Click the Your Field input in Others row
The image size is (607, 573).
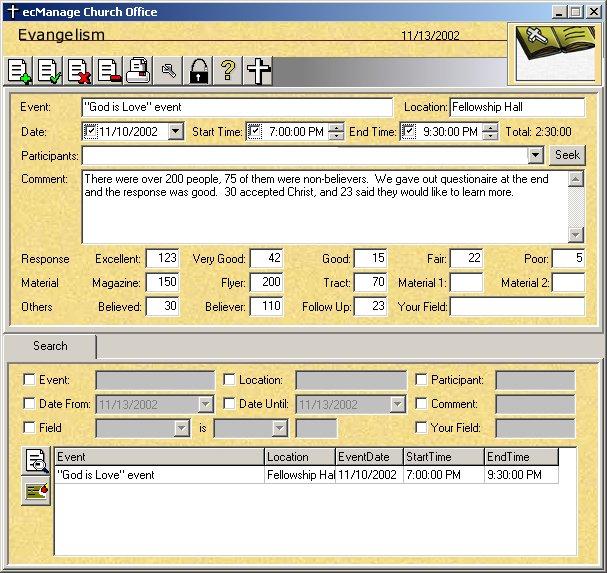pos(518,306)
